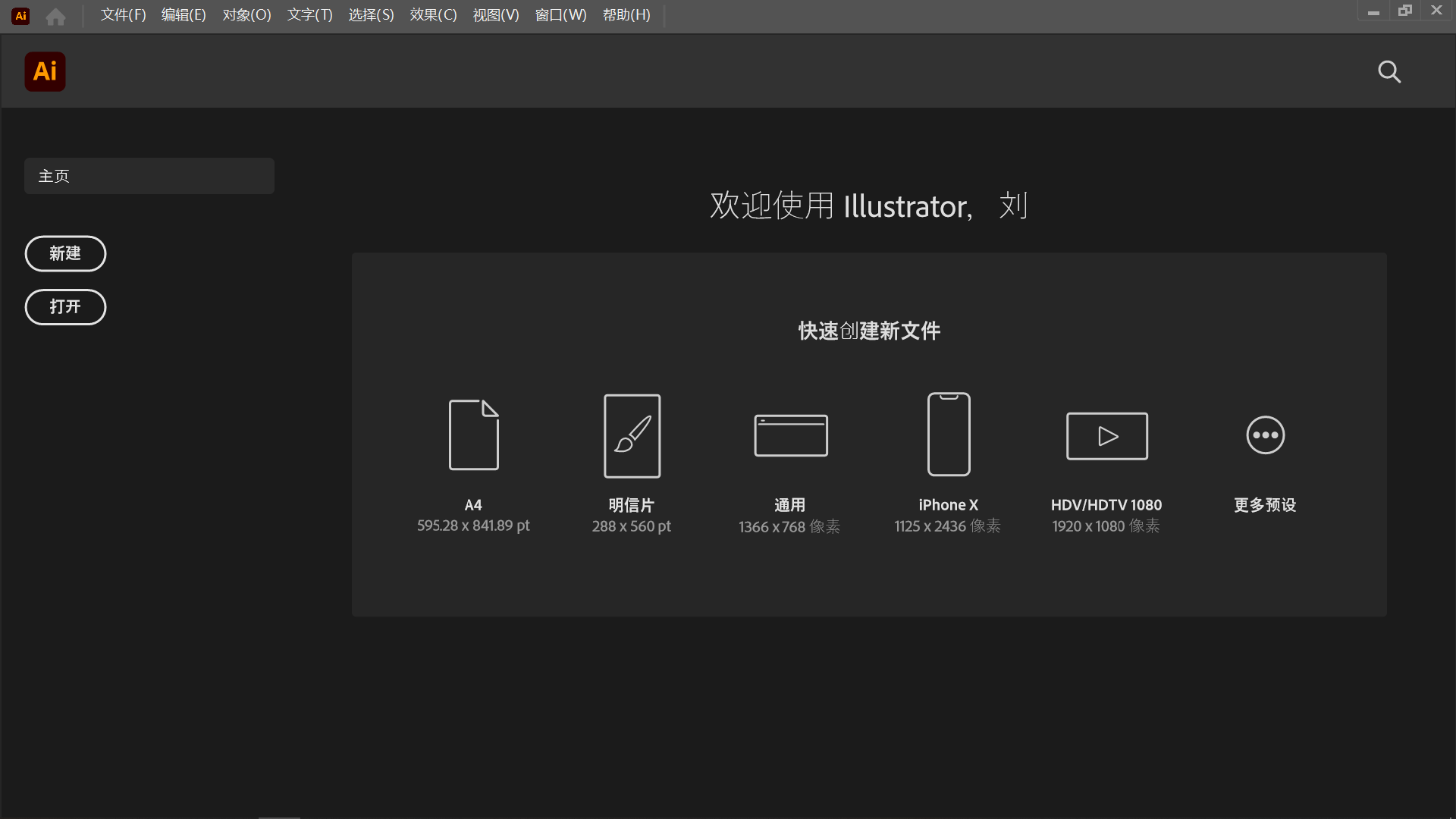Open the 帮助(H) menu
The height and width of the screenshot is (819, 1456).
626,15
